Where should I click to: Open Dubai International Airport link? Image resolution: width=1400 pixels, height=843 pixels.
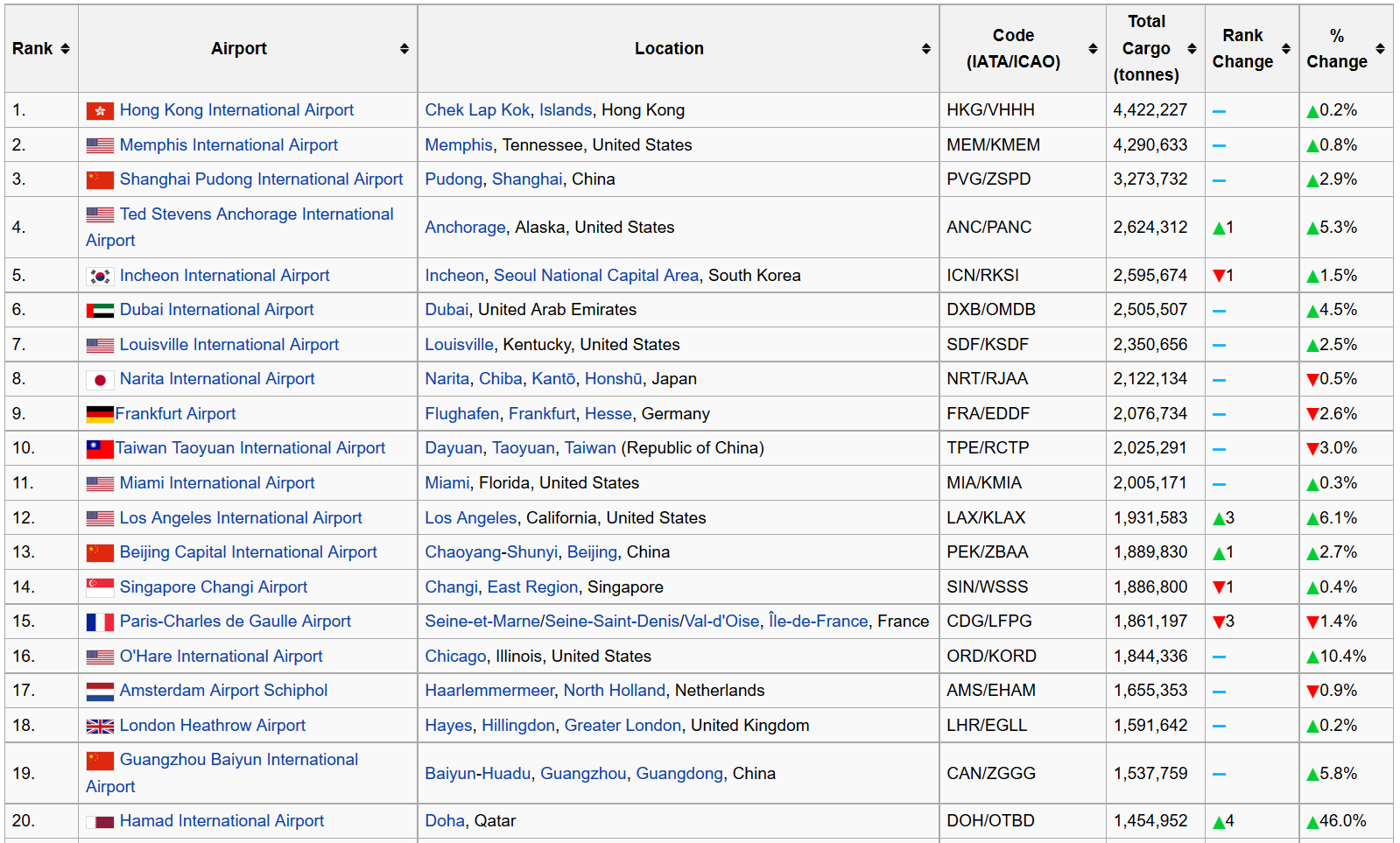(x=216, y=310)
